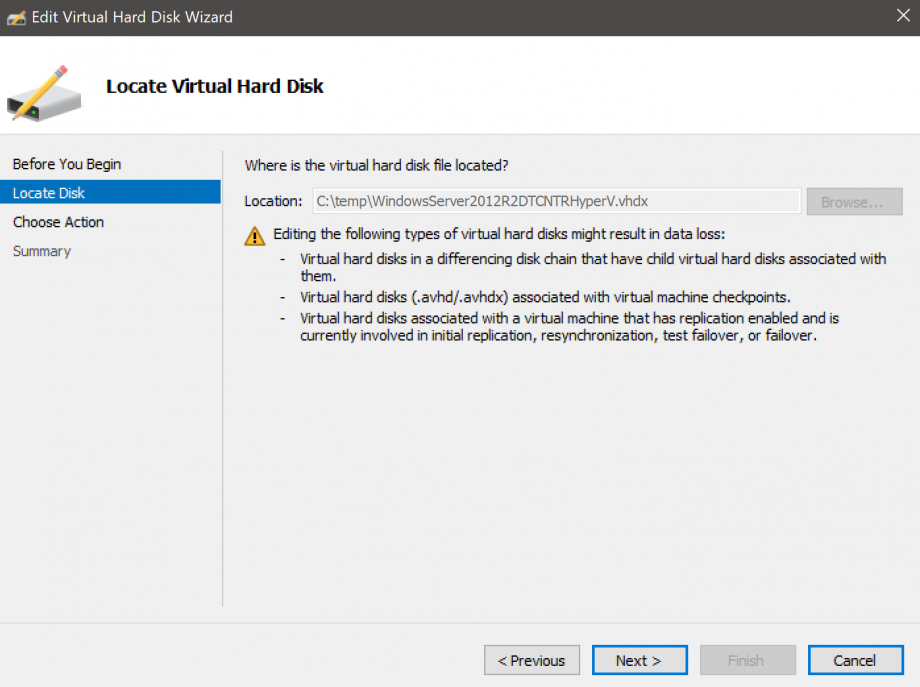Close the wizard with the X button
Image resolution: width=920 pixels, height=687 pixels.
903,15
